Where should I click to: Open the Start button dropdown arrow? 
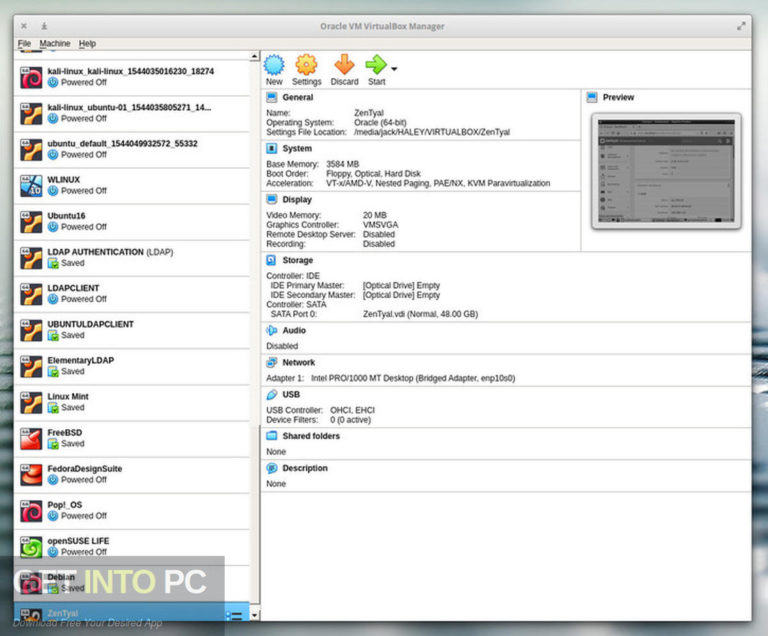coord(394,69)
